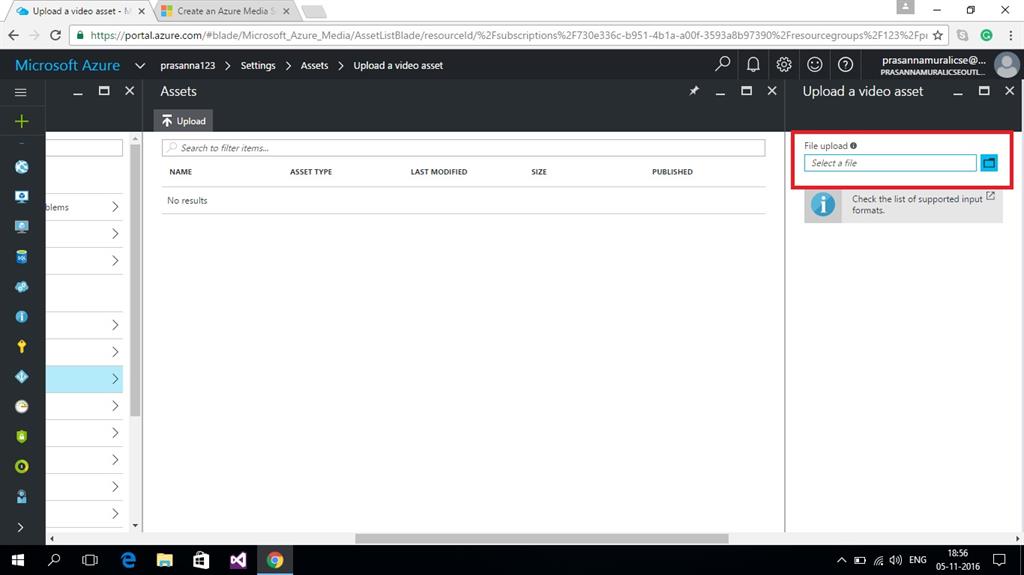This screenshot has width=1024, height=575.
Task: Open App Services globe icon in sidebar
Action: tap(22, 167)
